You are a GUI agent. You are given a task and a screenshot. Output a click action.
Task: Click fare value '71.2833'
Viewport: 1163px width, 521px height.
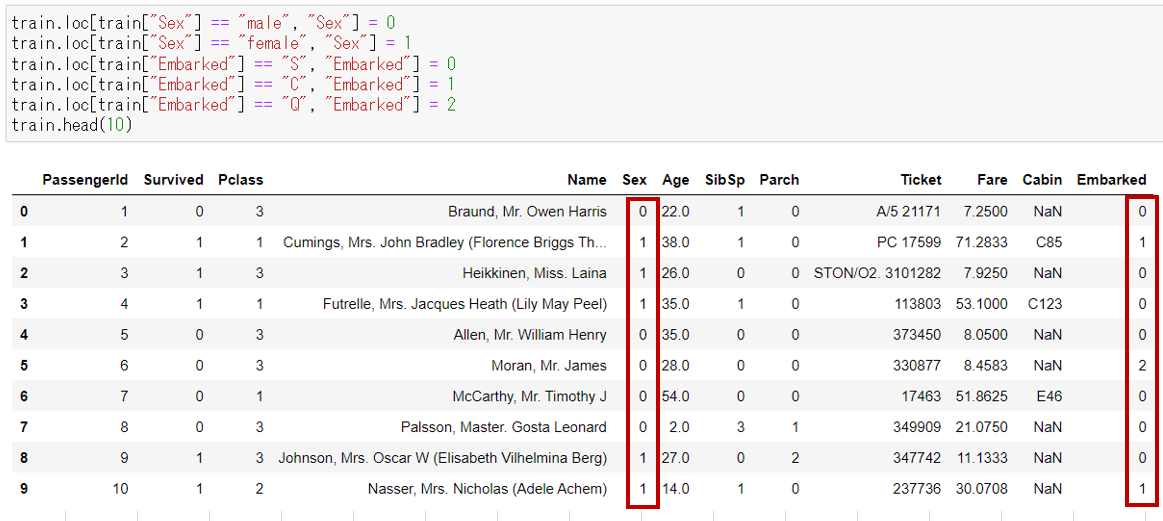point(982,242)
